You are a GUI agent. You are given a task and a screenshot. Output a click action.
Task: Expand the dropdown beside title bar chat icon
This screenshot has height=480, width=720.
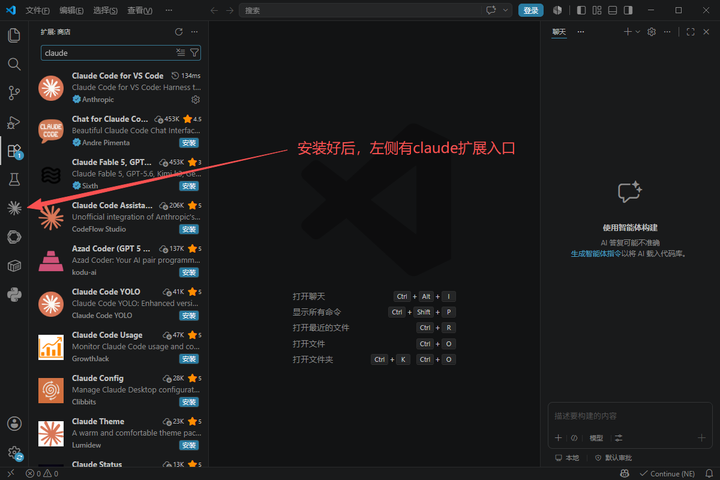[x=506, y=10]
